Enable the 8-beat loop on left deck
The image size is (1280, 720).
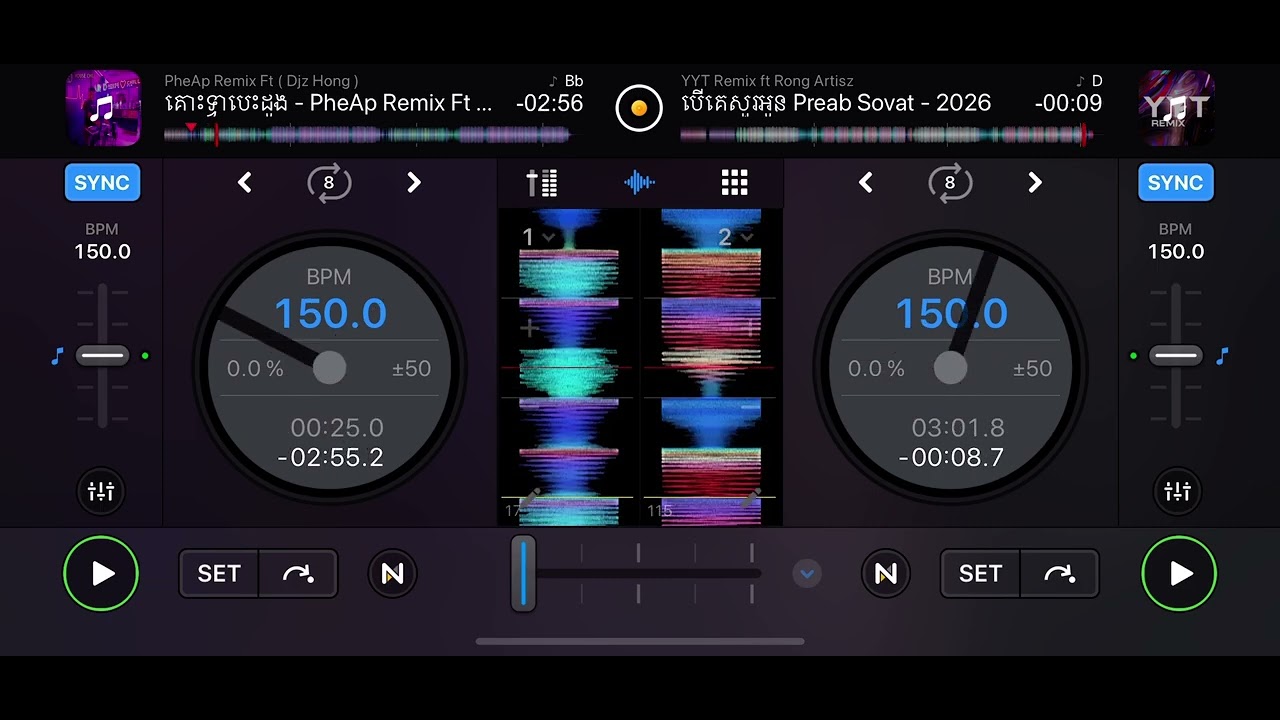(329, 183)
